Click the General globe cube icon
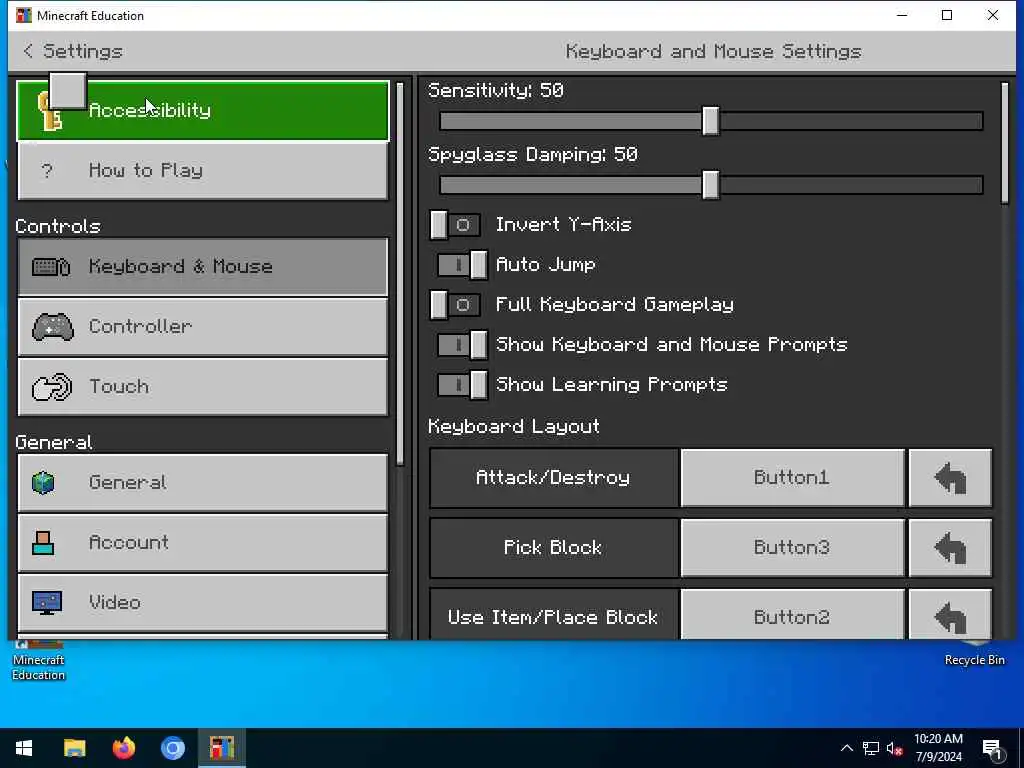 (x=43, y=483)
